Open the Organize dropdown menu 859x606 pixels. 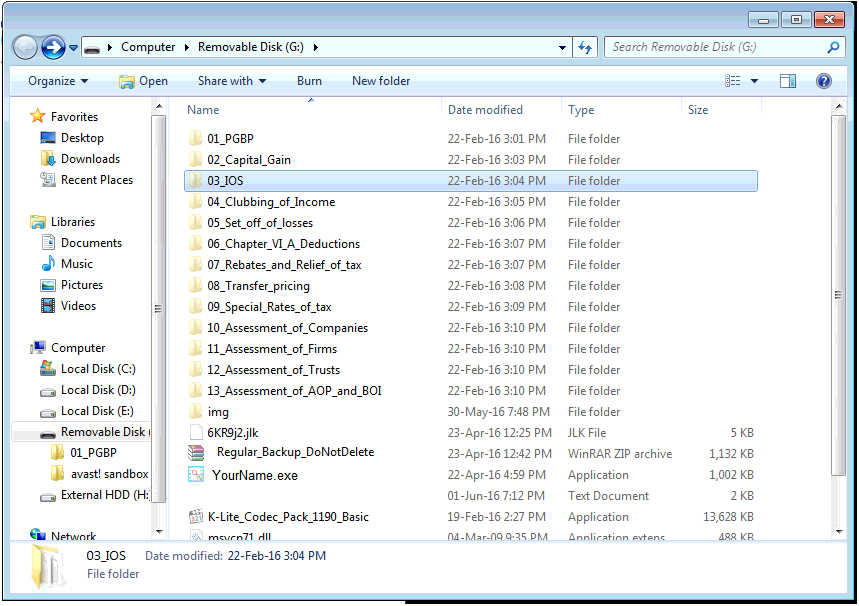click(x=58, y=81)
